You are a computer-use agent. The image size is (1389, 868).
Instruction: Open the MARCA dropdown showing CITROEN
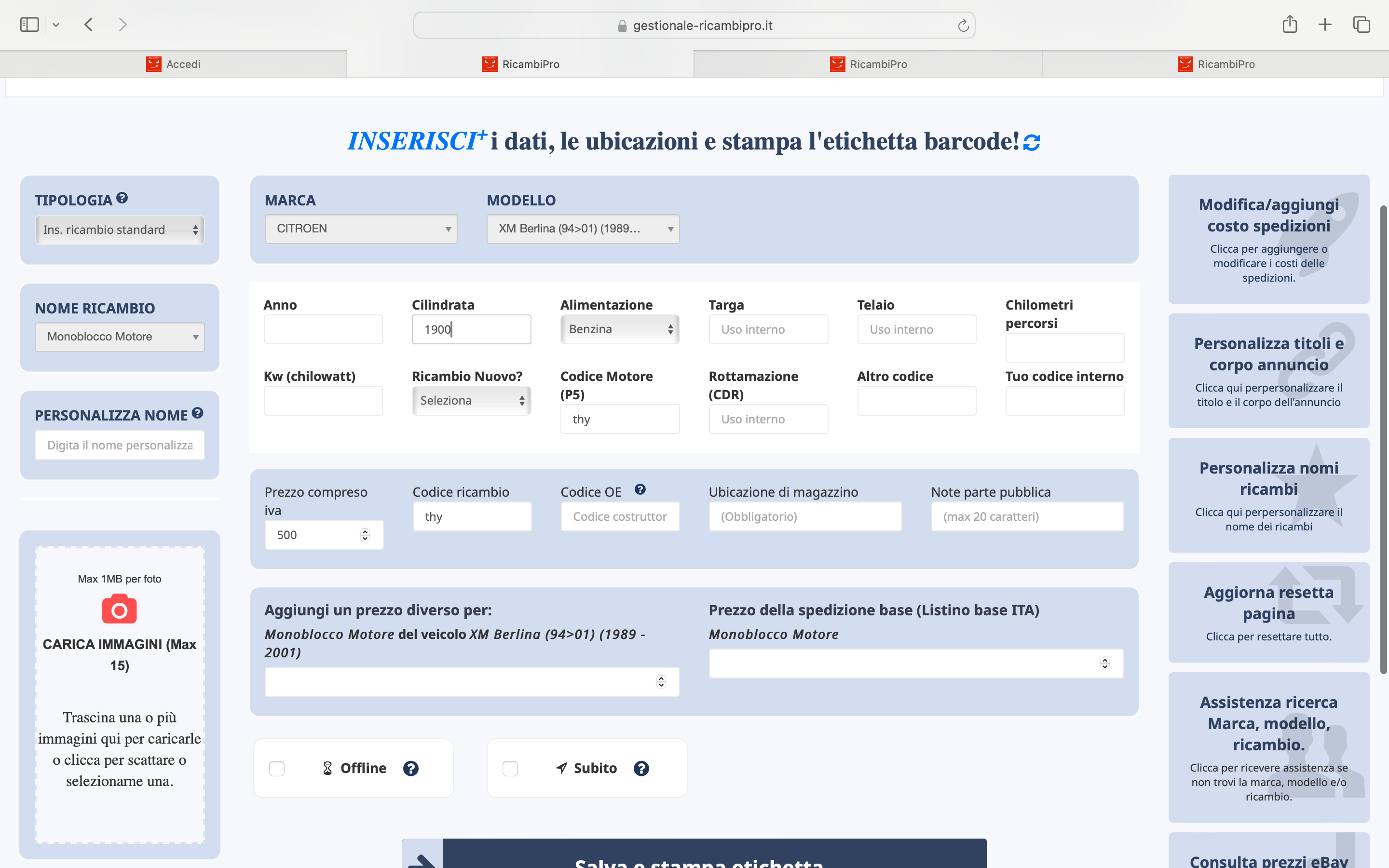tap(361, 229)
